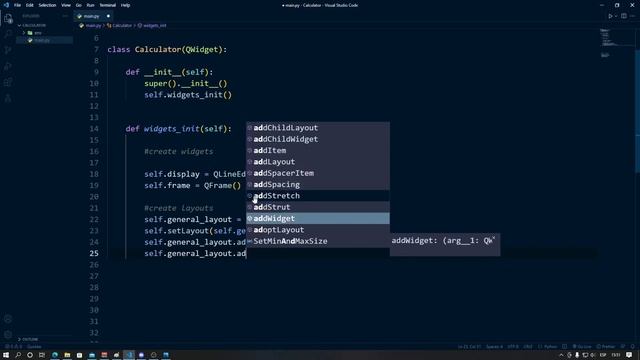
Task: Open the Run menu
Action: (x=90, y=5)
